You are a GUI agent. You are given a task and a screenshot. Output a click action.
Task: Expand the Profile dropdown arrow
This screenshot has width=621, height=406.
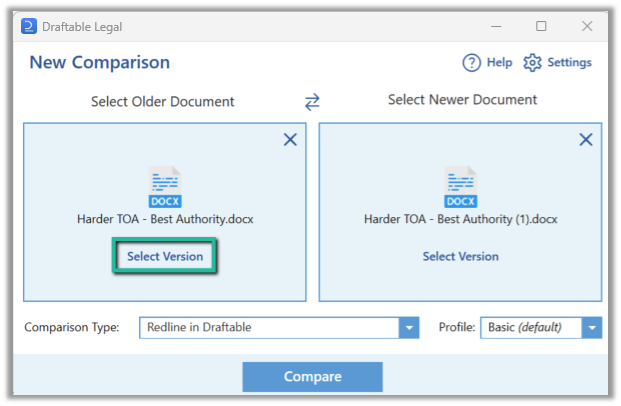(592, 328)
